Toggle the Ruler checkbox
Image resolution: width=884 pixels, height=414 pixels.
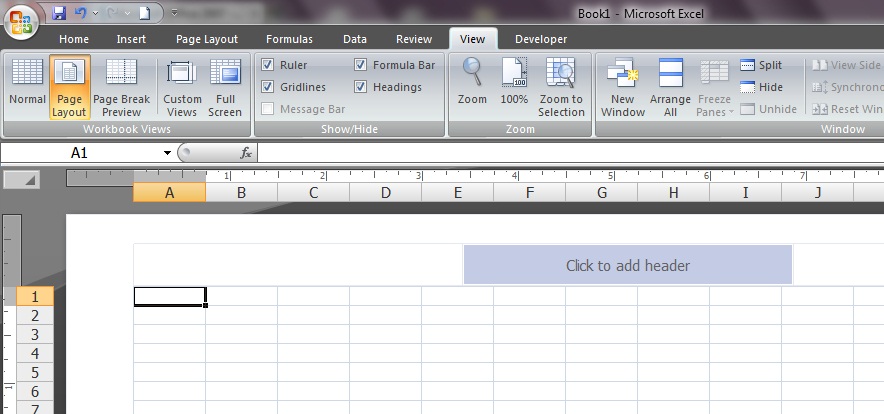[x=268, y=65]
